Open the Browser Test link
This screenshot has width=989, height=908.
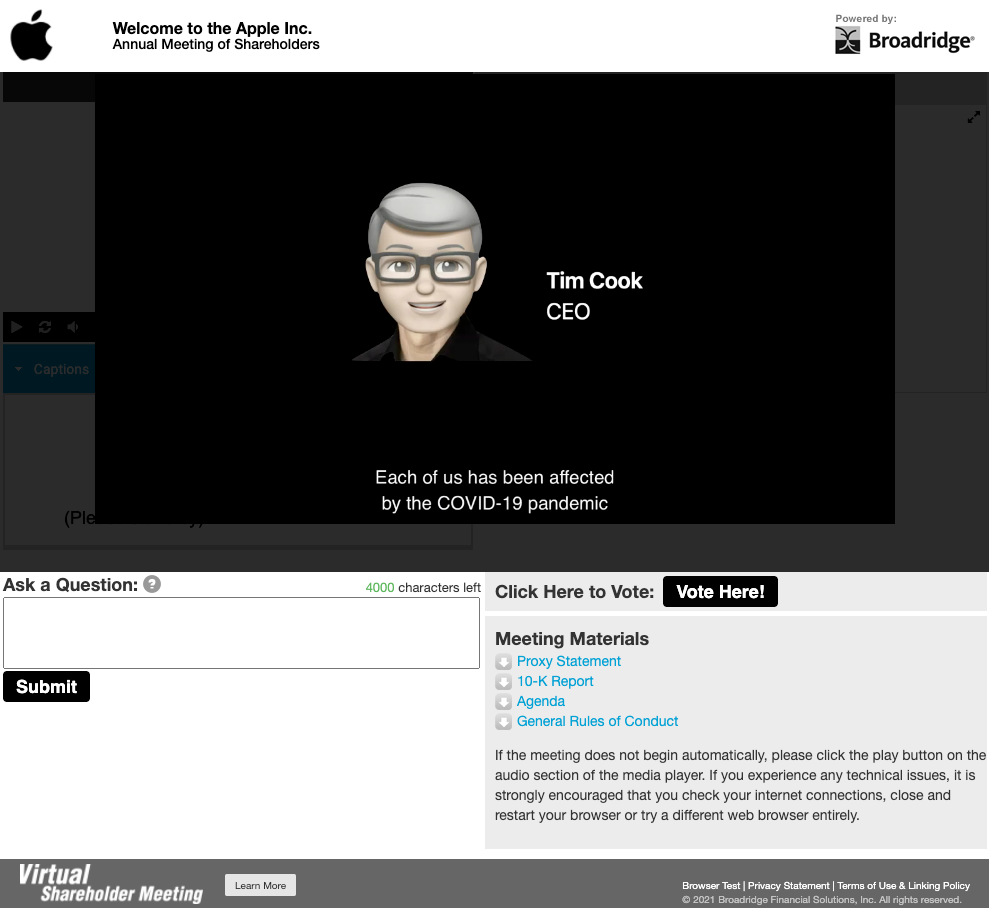point(711,885)
